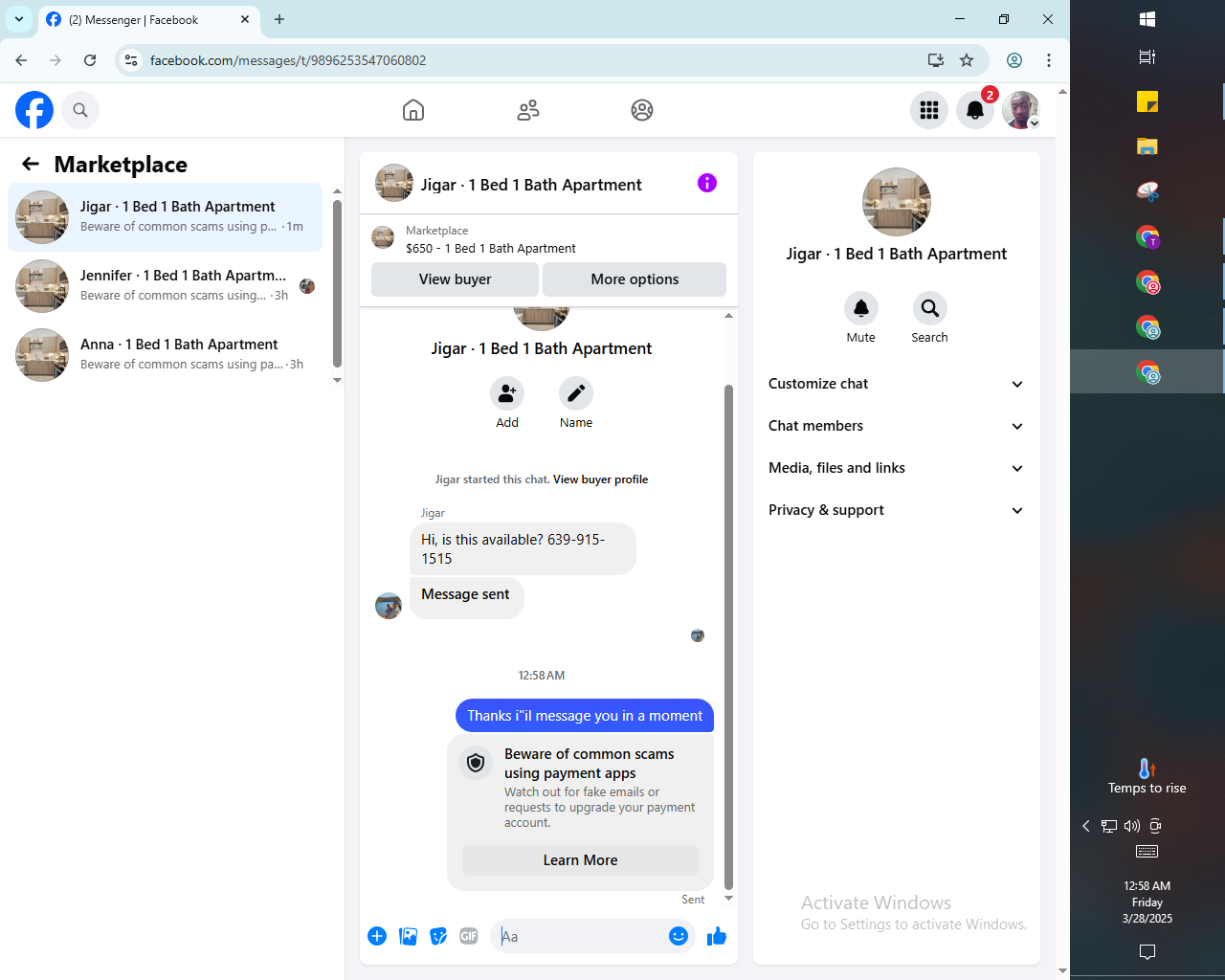This screenshot has height=980, width=1225.
Task: View site information icon in address bar
Action: click(131, 60)
